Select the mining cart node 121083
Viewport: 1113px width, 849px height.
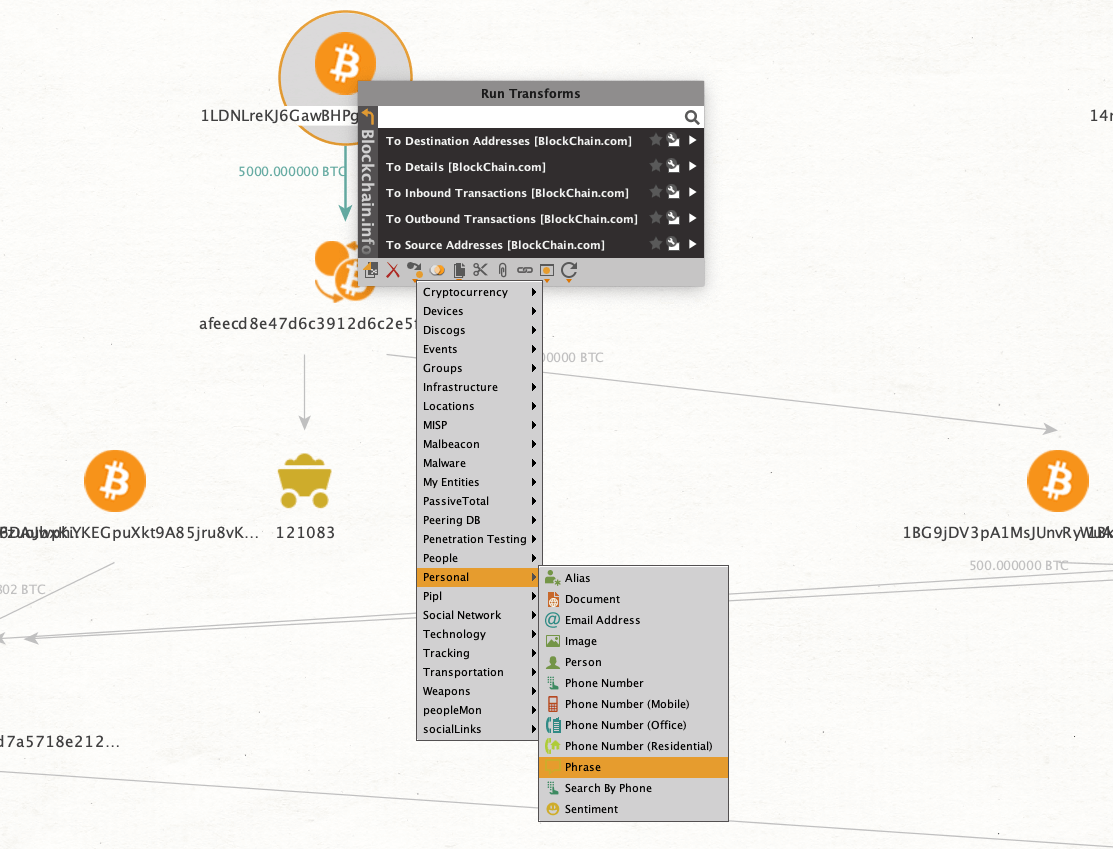[x=305, y=481]
